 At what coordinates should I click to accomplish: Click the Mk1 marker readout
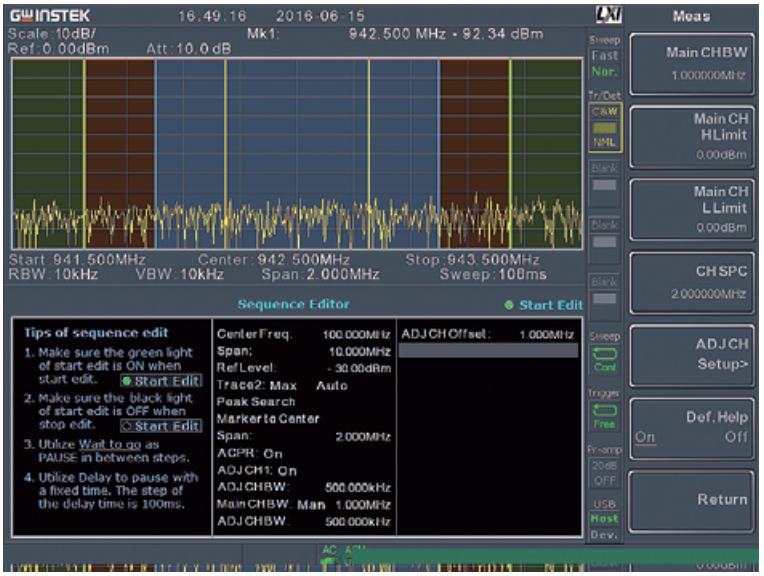pos(395,34)
